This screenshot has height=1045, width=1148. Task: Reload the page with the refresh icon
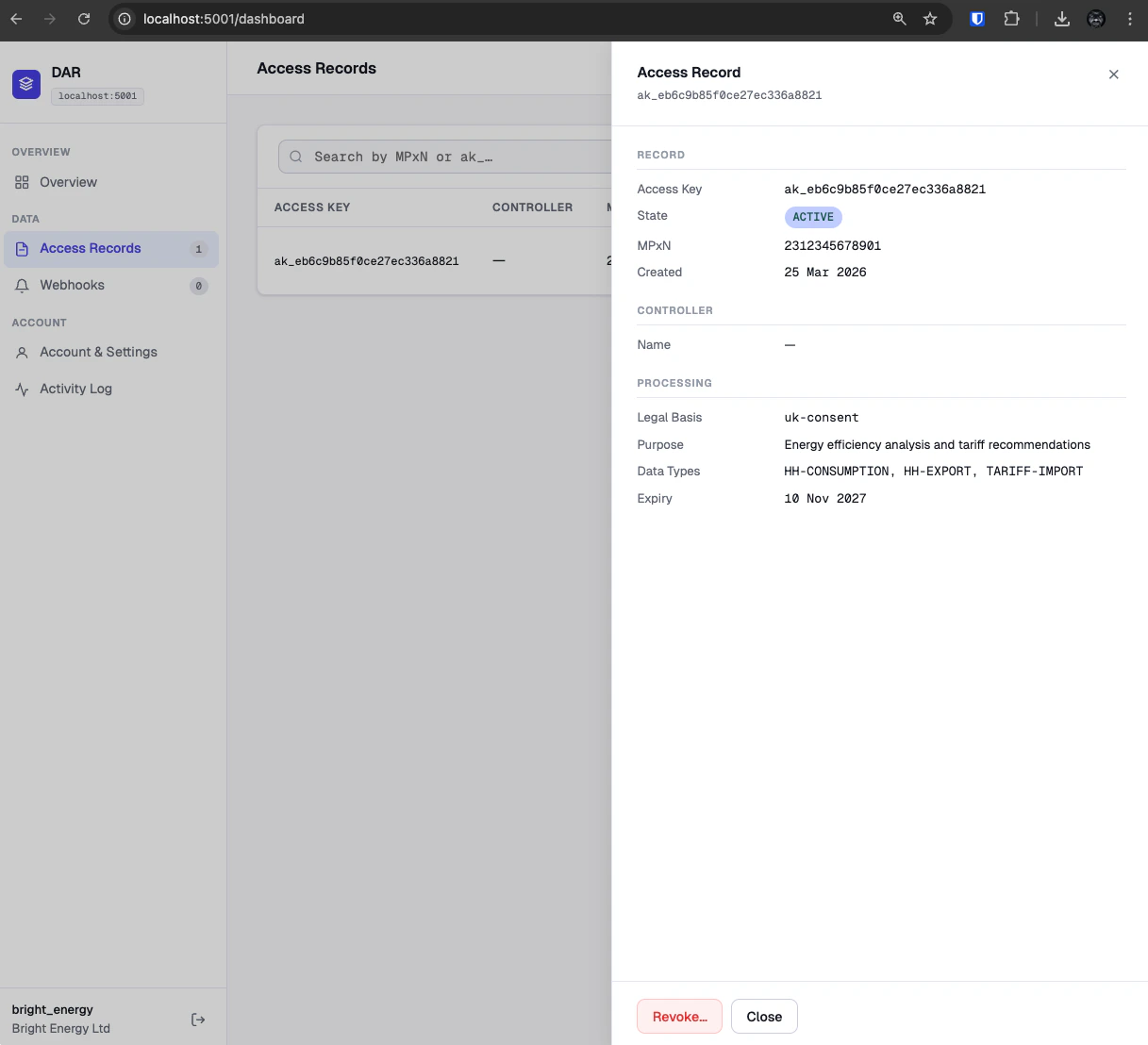(84, 19)
